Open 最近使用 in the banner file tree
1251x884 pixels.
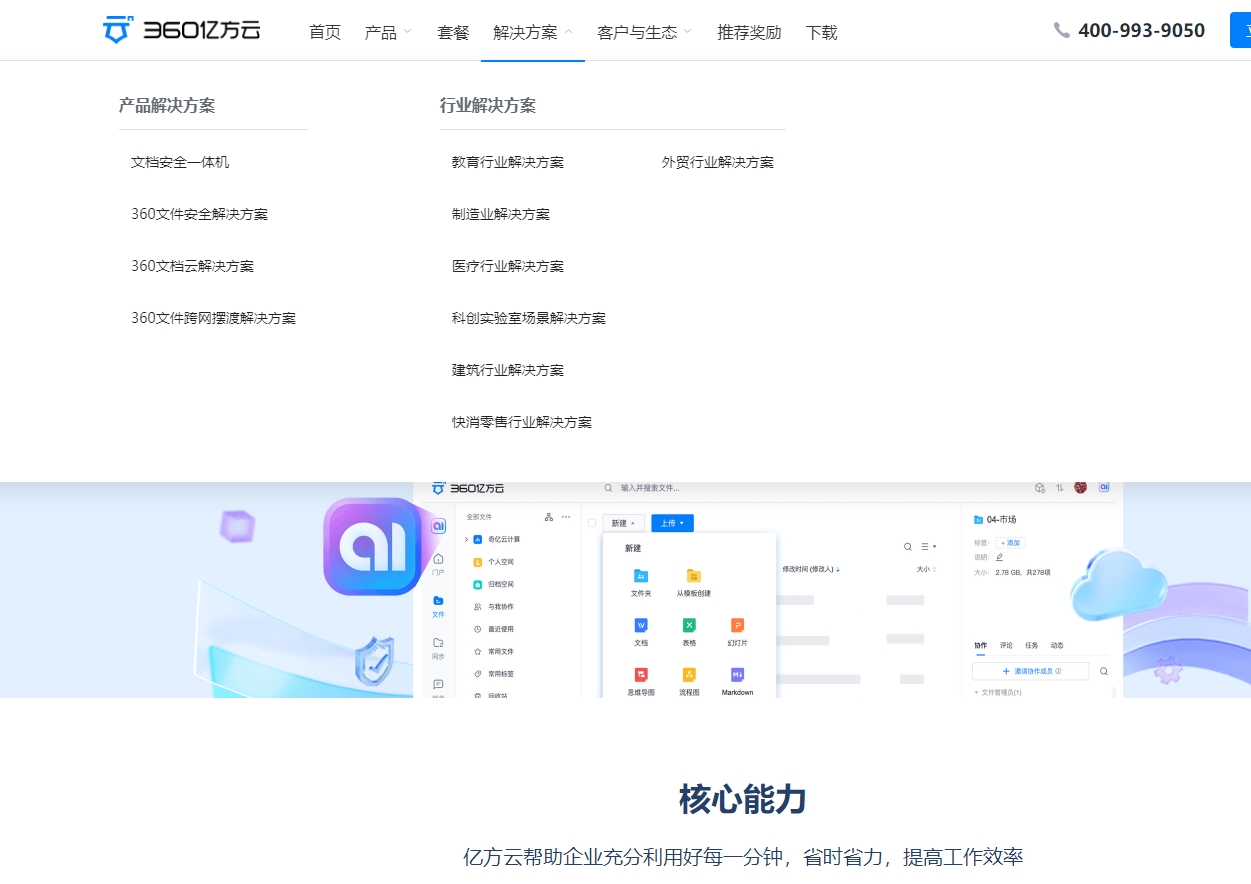494,629
